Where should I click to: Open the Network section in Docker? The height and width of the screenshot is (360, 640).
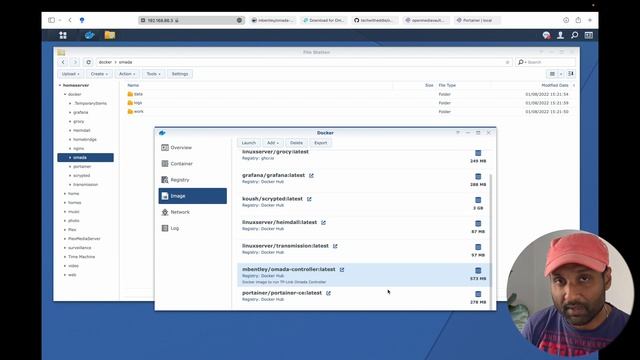click(x=193, y=212)
